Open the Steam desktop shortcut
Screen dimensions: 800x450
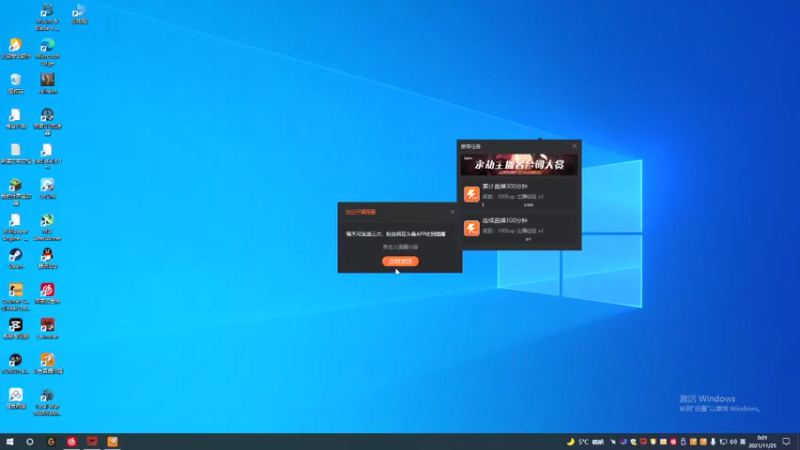(x=15, y=259)
